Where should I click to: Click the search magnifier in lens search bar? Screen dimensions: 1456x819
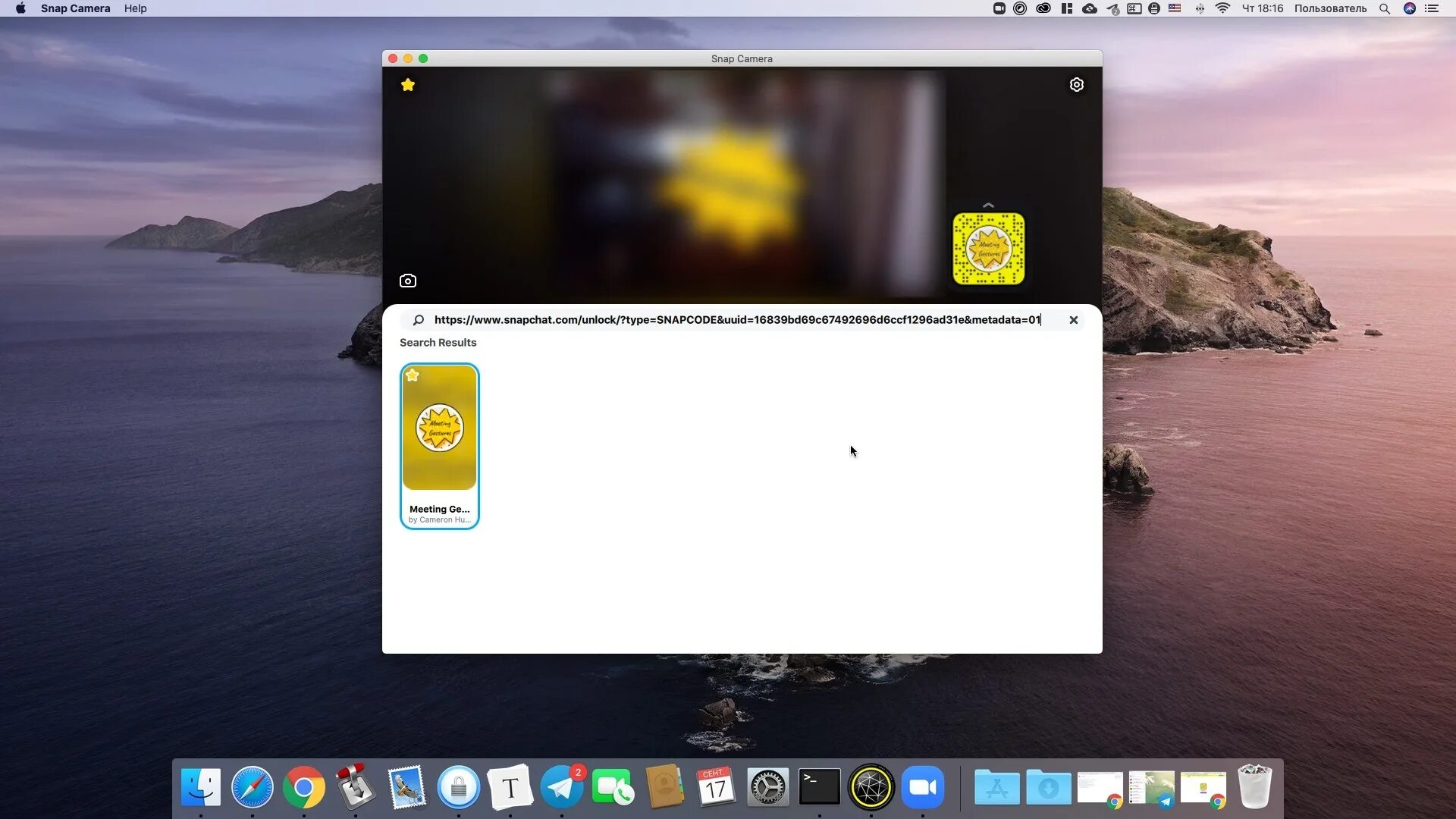(x=418, y=320)
